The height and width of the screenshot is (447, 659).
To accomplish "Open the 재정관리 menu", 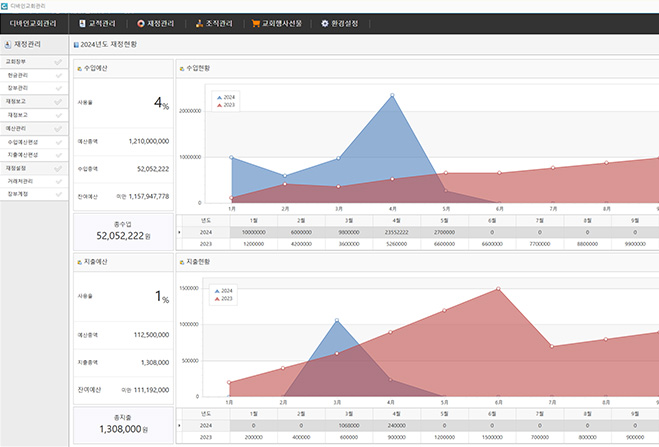I will point(160,23).
